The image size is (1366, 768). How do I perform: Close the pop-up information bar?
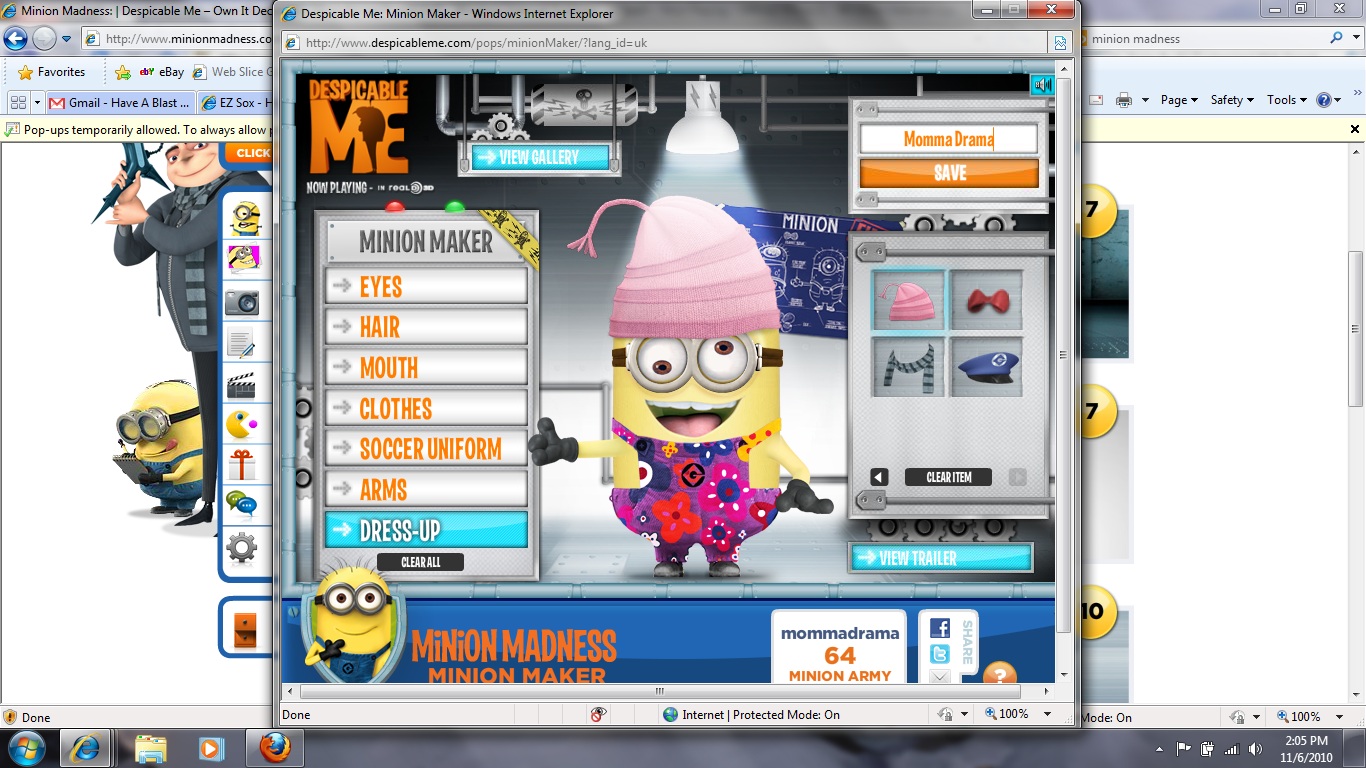[1355, 130]
